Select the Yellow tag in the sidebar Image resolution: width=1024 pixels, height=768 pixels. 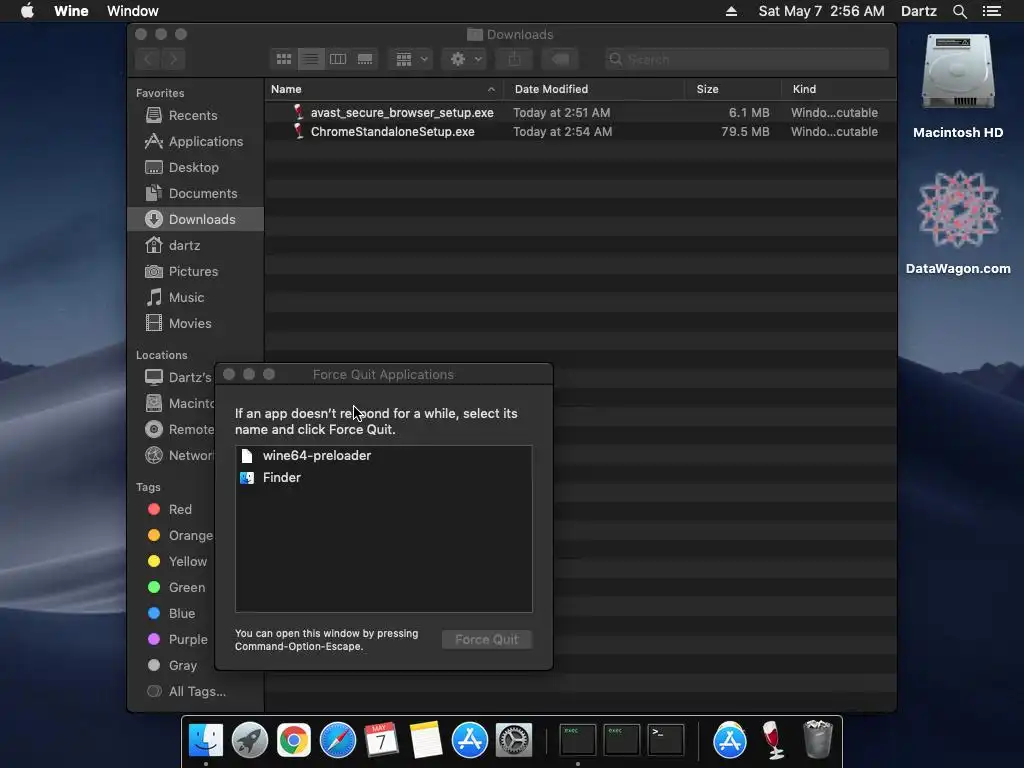coord(178,562)
